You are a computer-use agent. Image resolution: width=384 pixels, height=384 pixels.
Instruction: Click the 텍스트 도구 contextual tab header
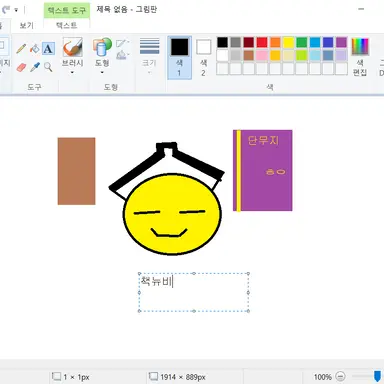tap(67, 10)
